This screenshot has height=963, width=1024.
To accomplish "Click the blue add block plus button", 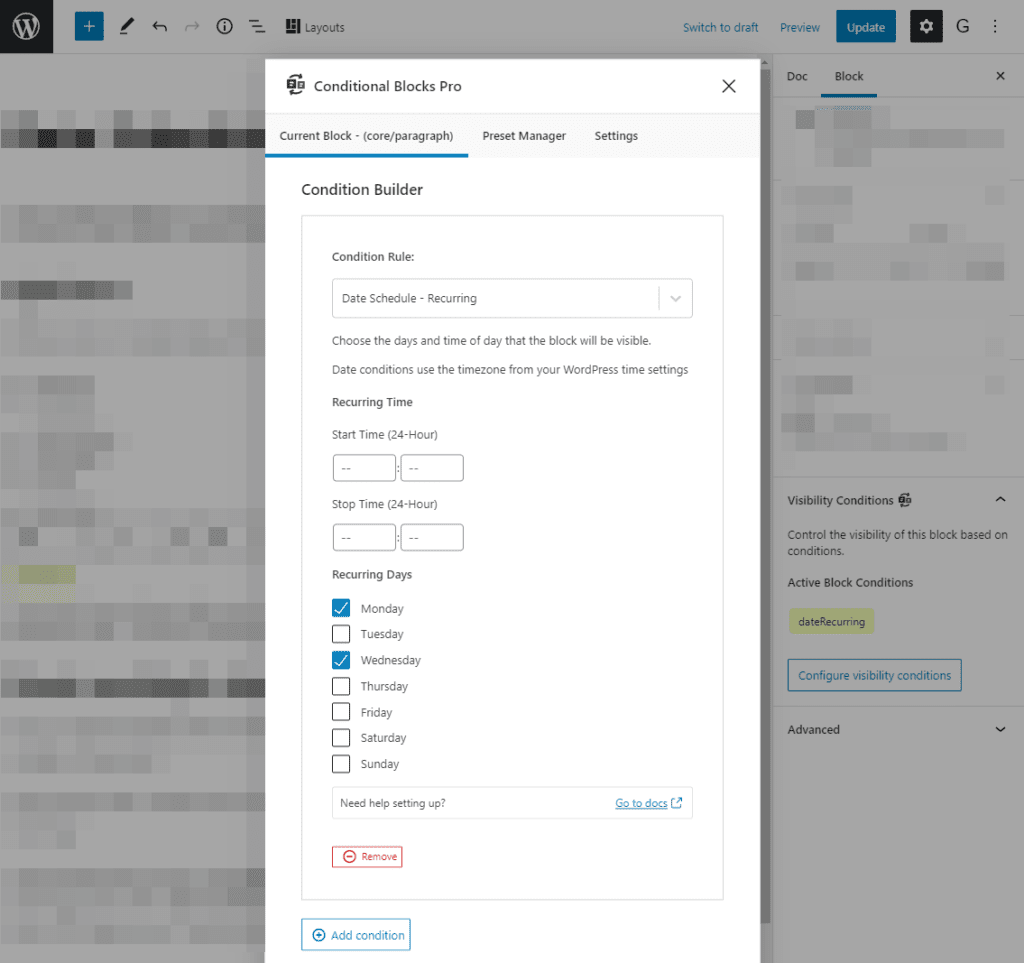I will tap(89, 27).
